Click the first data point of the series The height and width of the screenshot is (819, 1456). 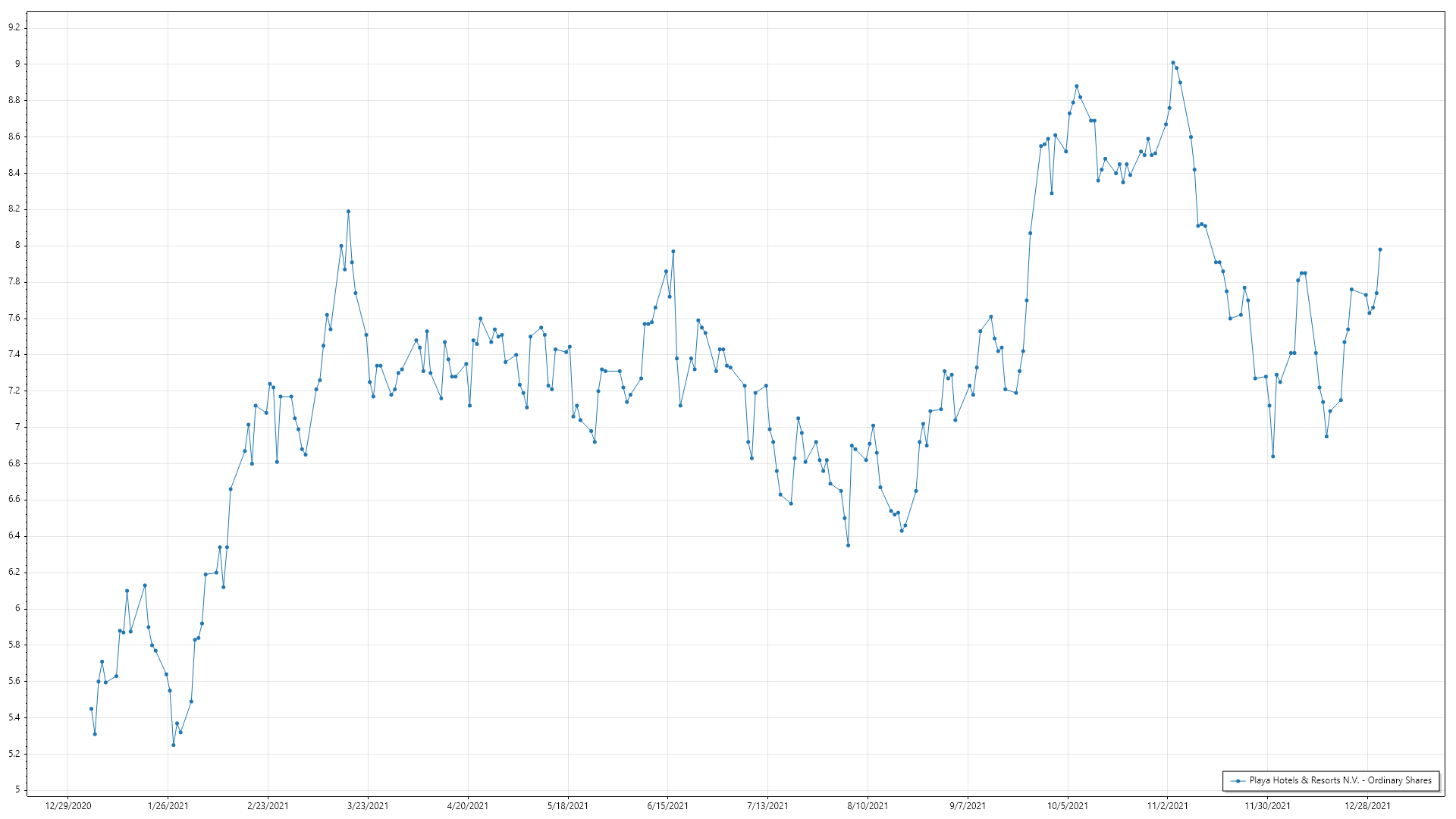coord(91,708)
